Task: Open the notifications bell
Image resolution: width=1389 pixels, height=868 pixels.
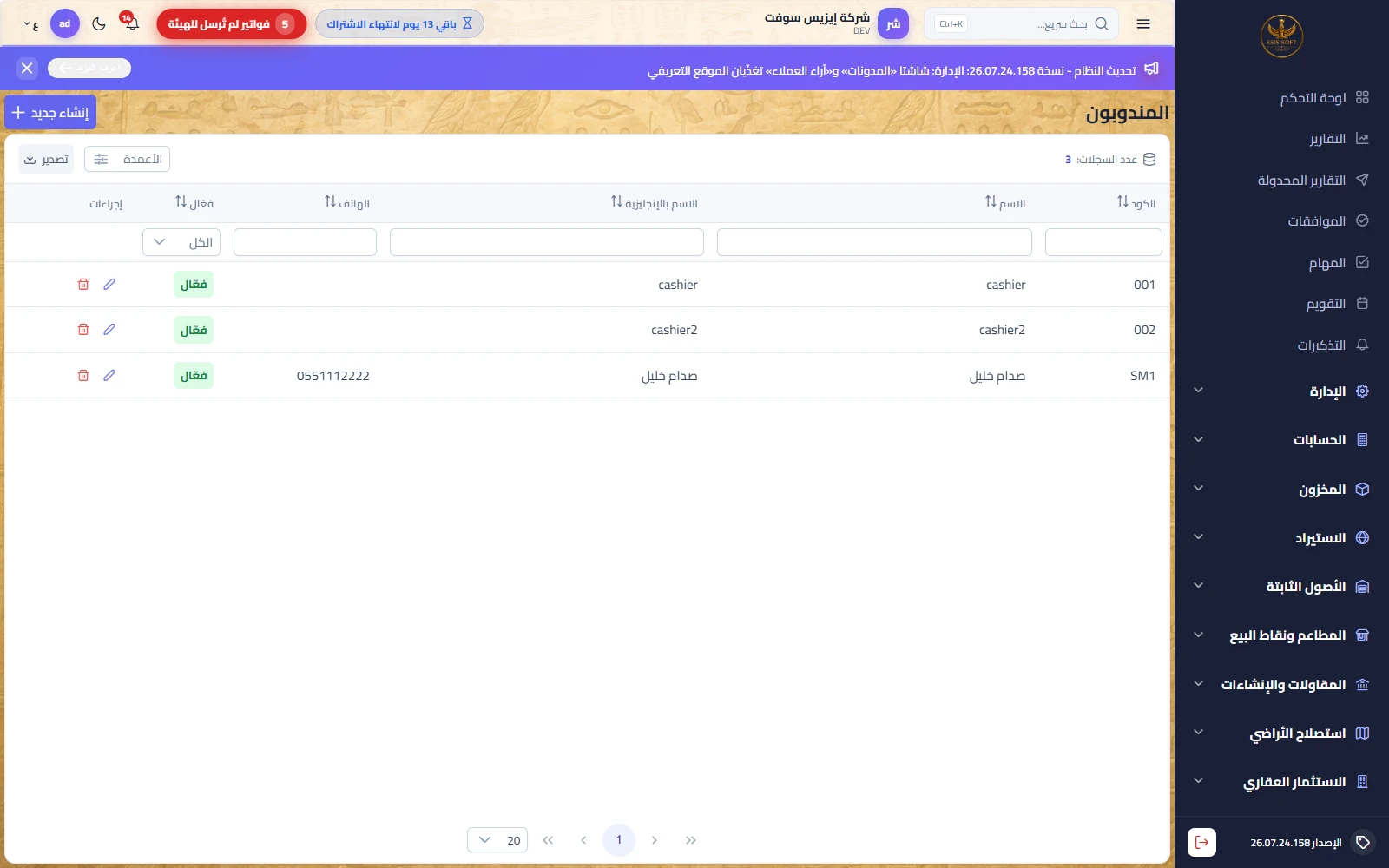Action: coord(131,23)
